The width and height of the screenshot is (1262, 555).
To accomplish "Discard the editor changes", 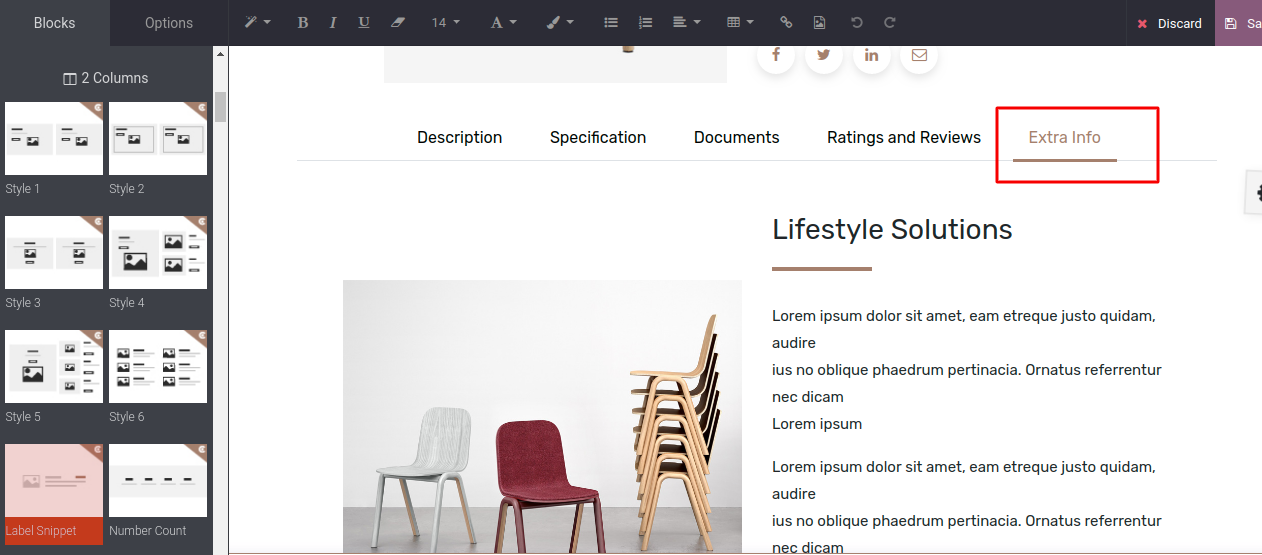I will 1169,23.
